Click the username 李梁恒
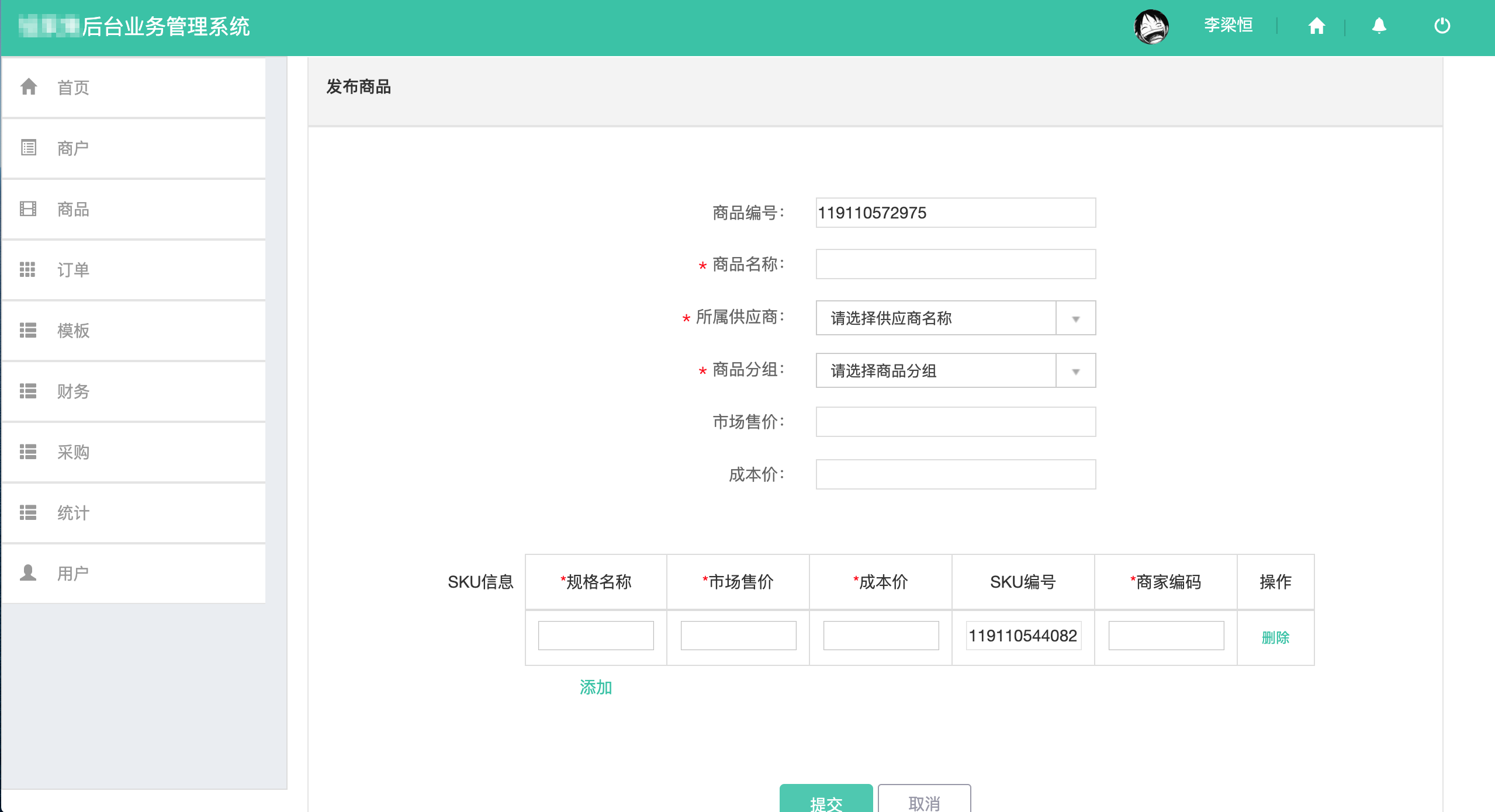The image size is (1495, 812). click(1228, 25)
